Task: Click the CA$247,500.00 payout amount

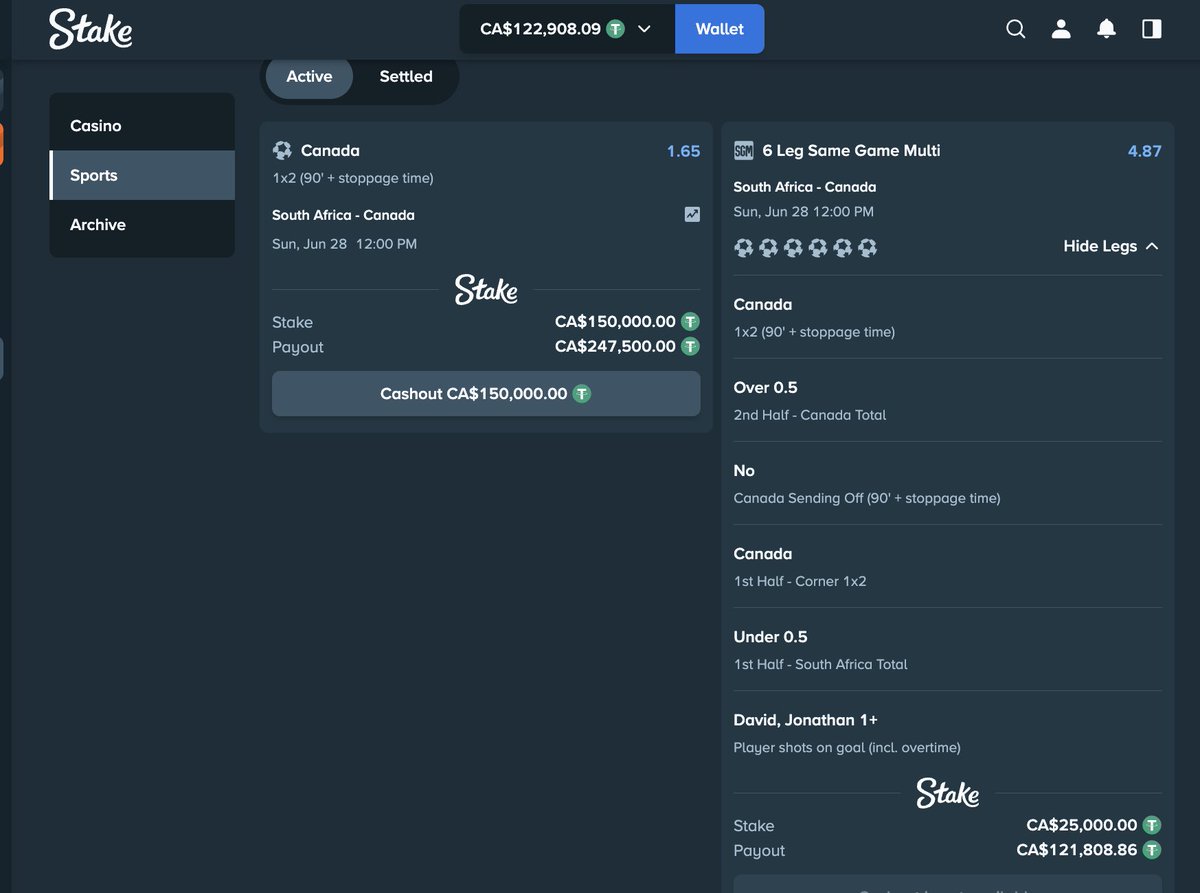Action: pos(615,347)
